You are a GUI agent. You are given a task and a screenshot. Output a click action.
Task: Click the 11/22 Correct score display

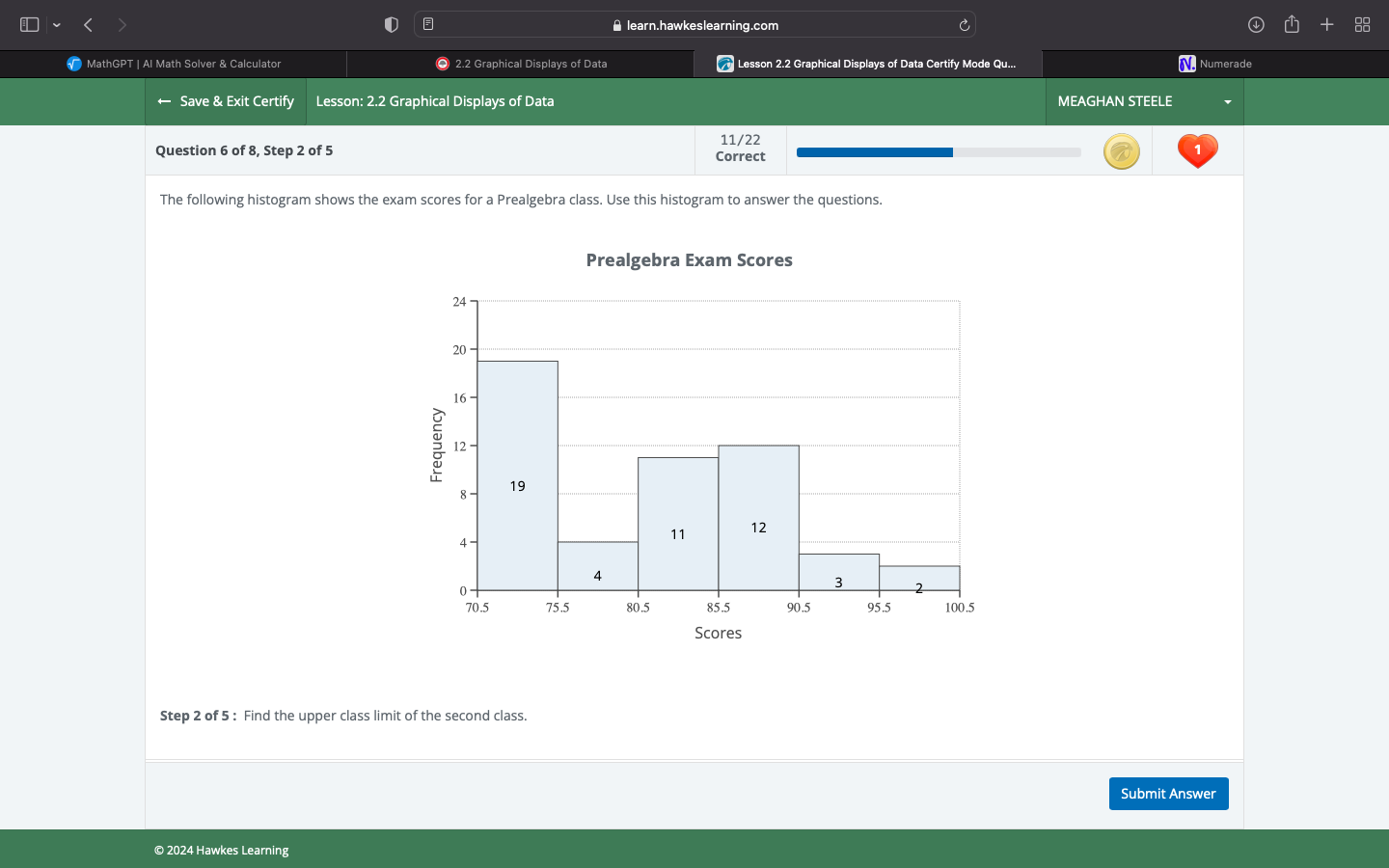click(740, 149)
